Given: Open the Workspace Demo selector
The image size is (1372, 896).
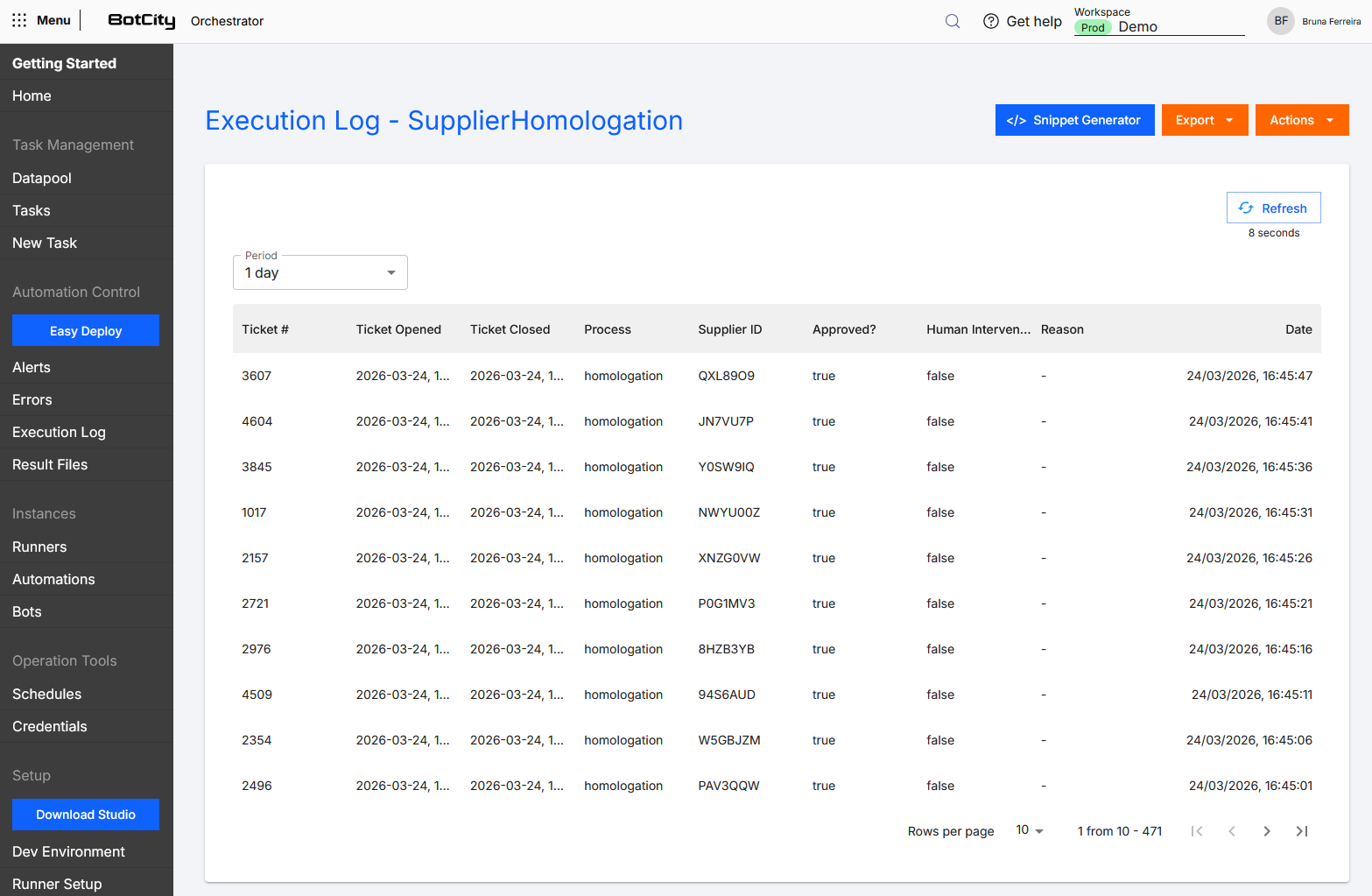Looking at the screenshot, I should [x=1158, y=26].
